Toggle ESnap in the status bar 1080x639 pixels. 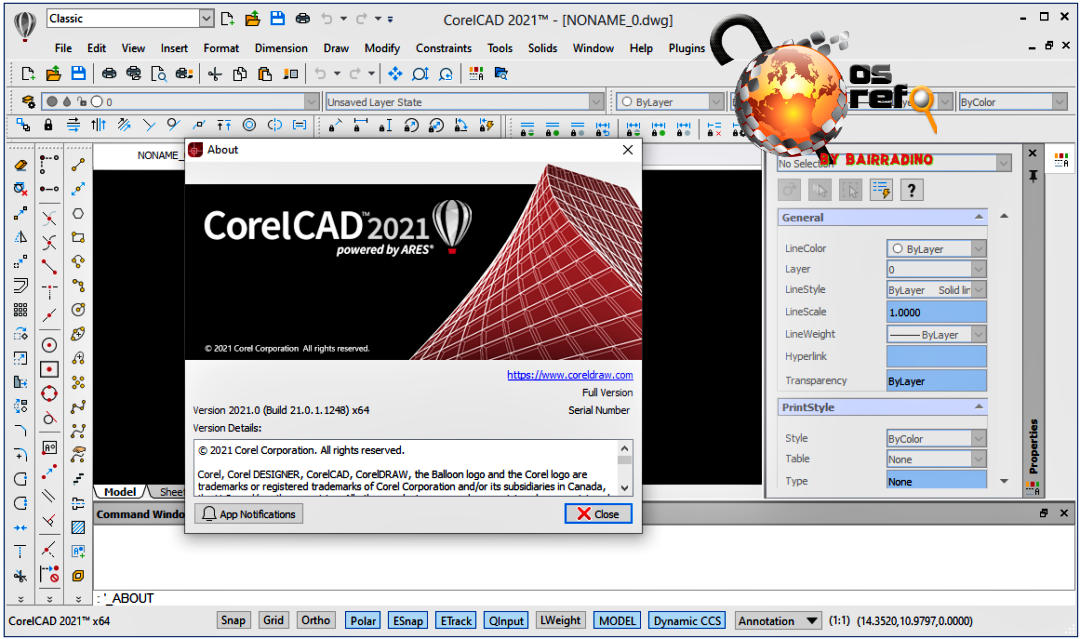coord(408,620)
